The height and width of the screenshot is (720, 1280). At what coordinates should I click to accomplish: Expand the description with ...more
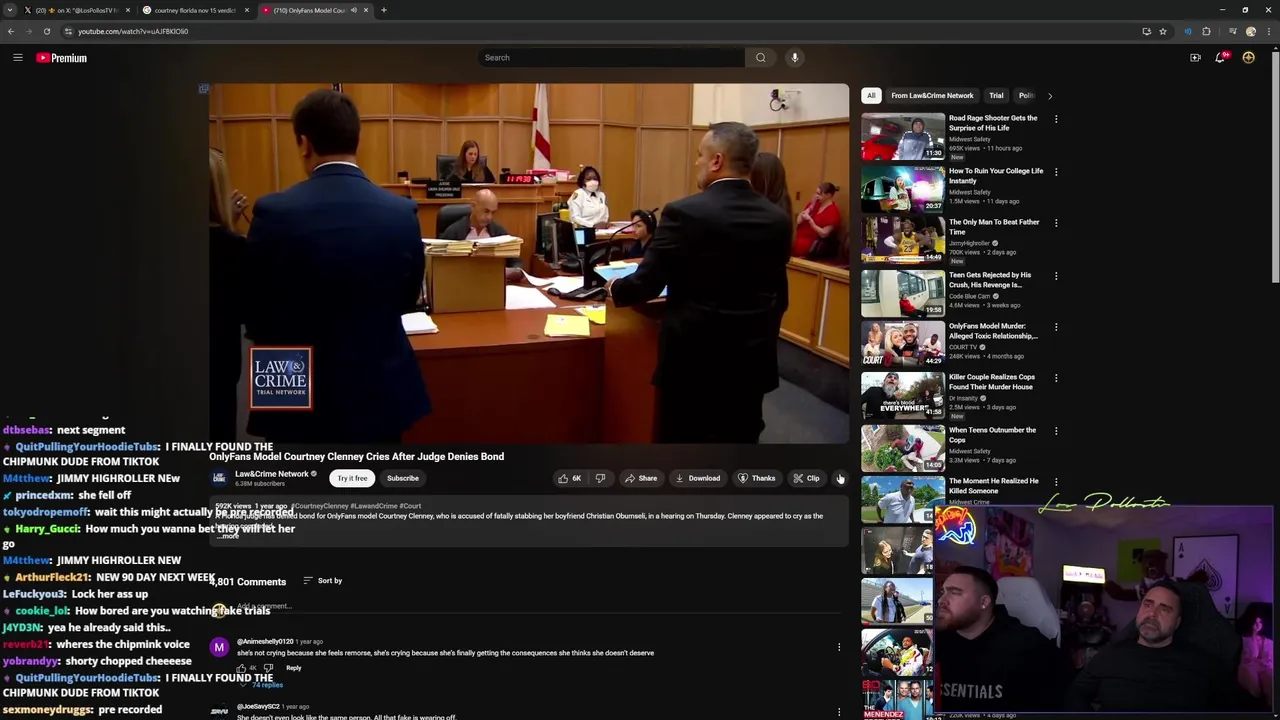pyautogui.click(x=228, y=536)
